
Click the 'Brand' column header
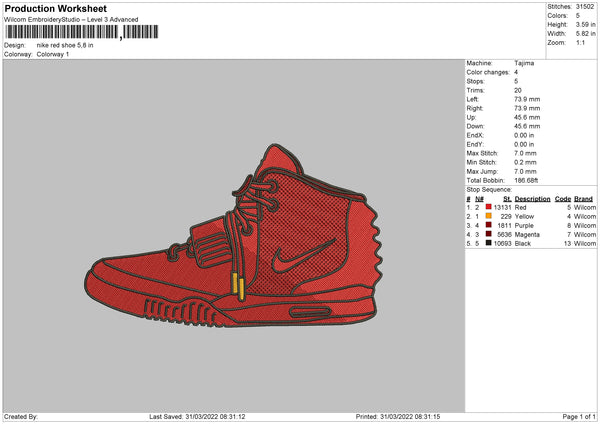click(583, 199)
